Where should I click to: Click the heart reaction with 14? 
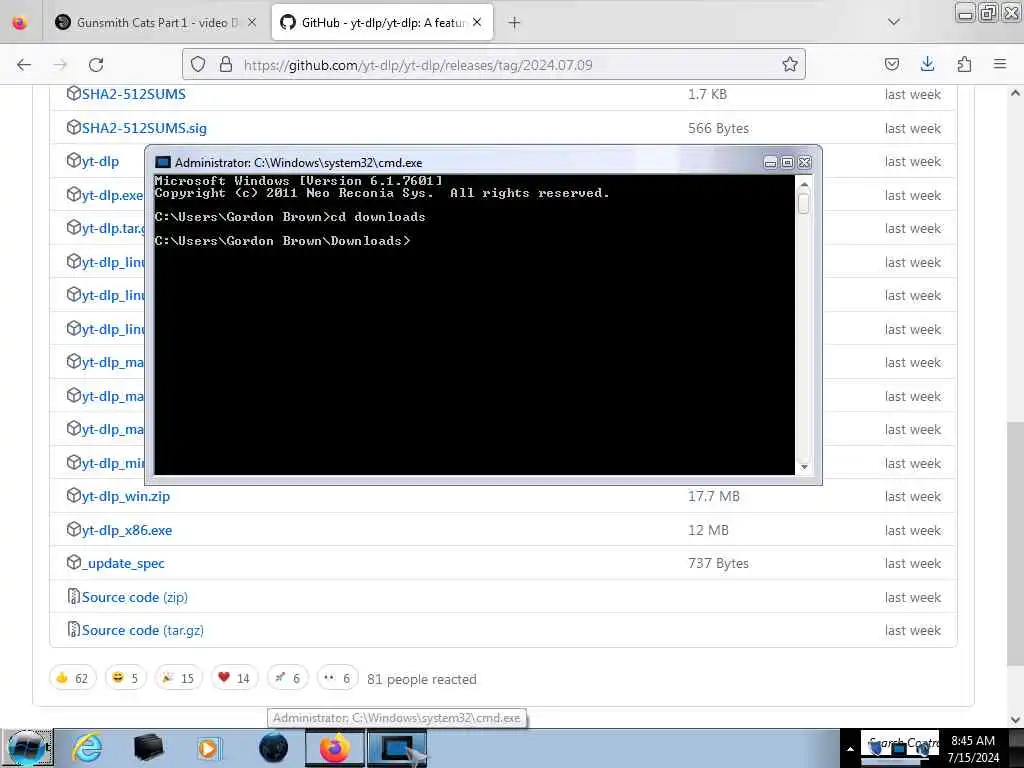point(234,678)
